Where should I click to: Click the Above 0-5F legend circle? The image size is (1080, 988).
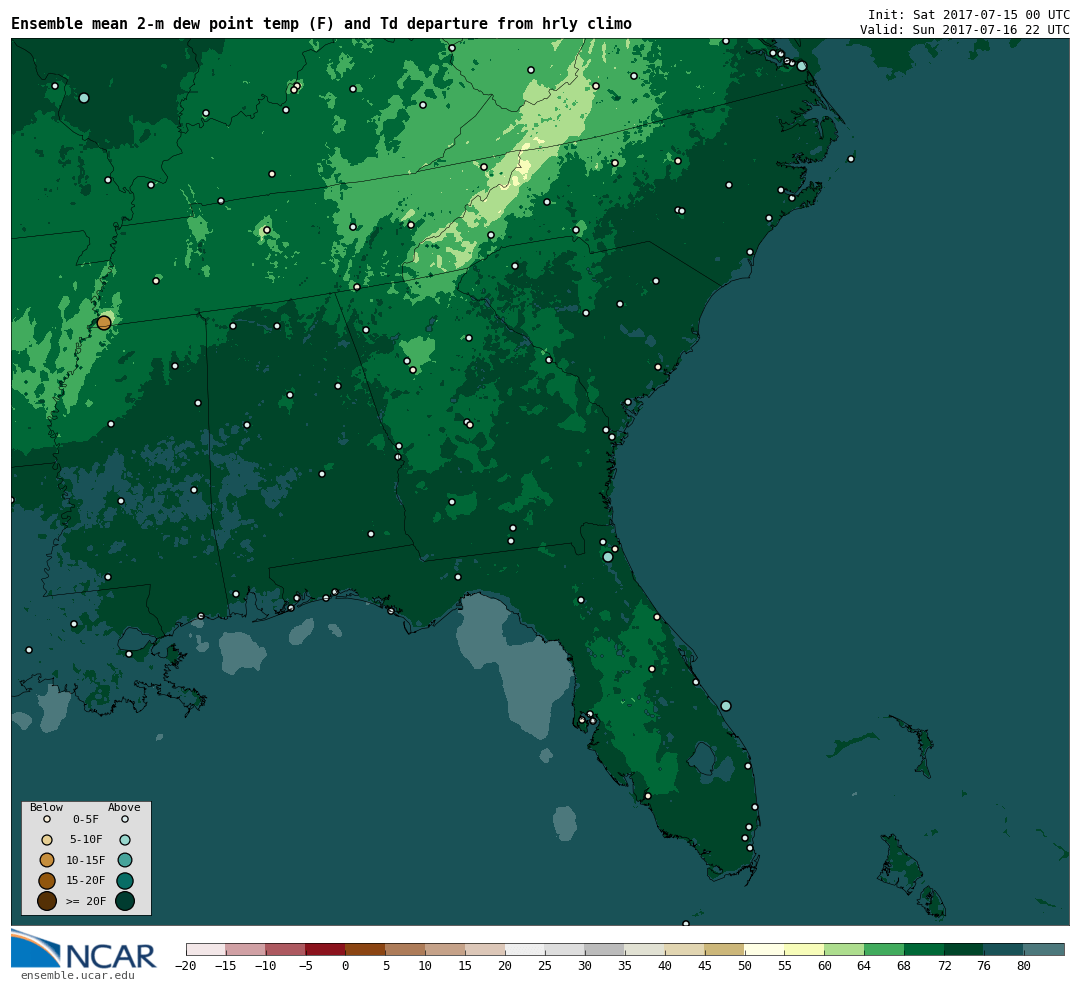(125, 820)
